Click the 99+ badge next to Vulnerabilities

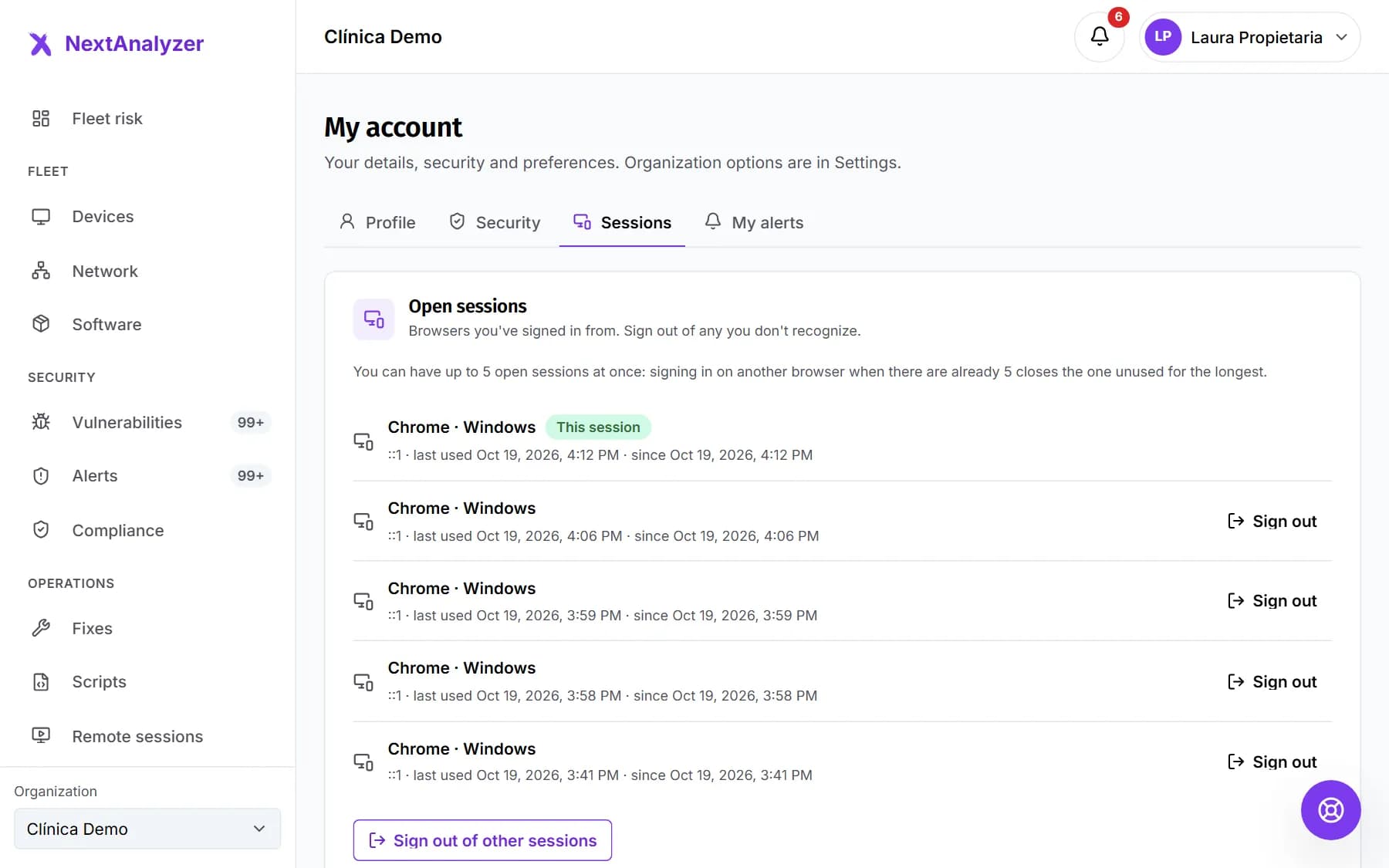pyautogui.click(x=251, y=422)
